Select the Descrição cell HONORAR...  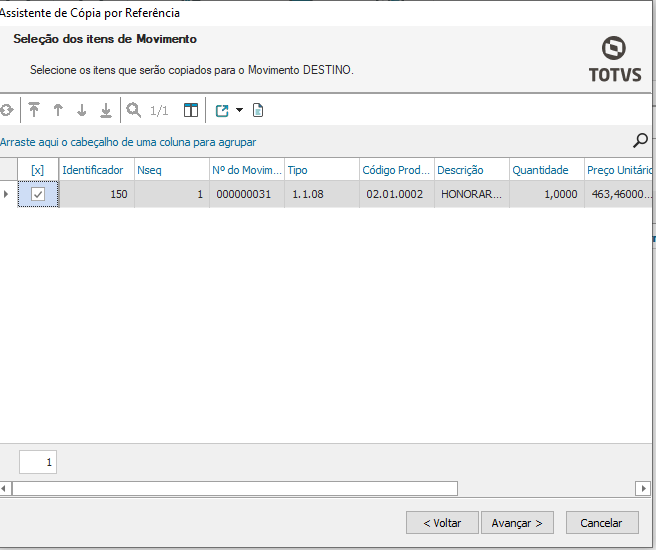(x=471, y=195)
